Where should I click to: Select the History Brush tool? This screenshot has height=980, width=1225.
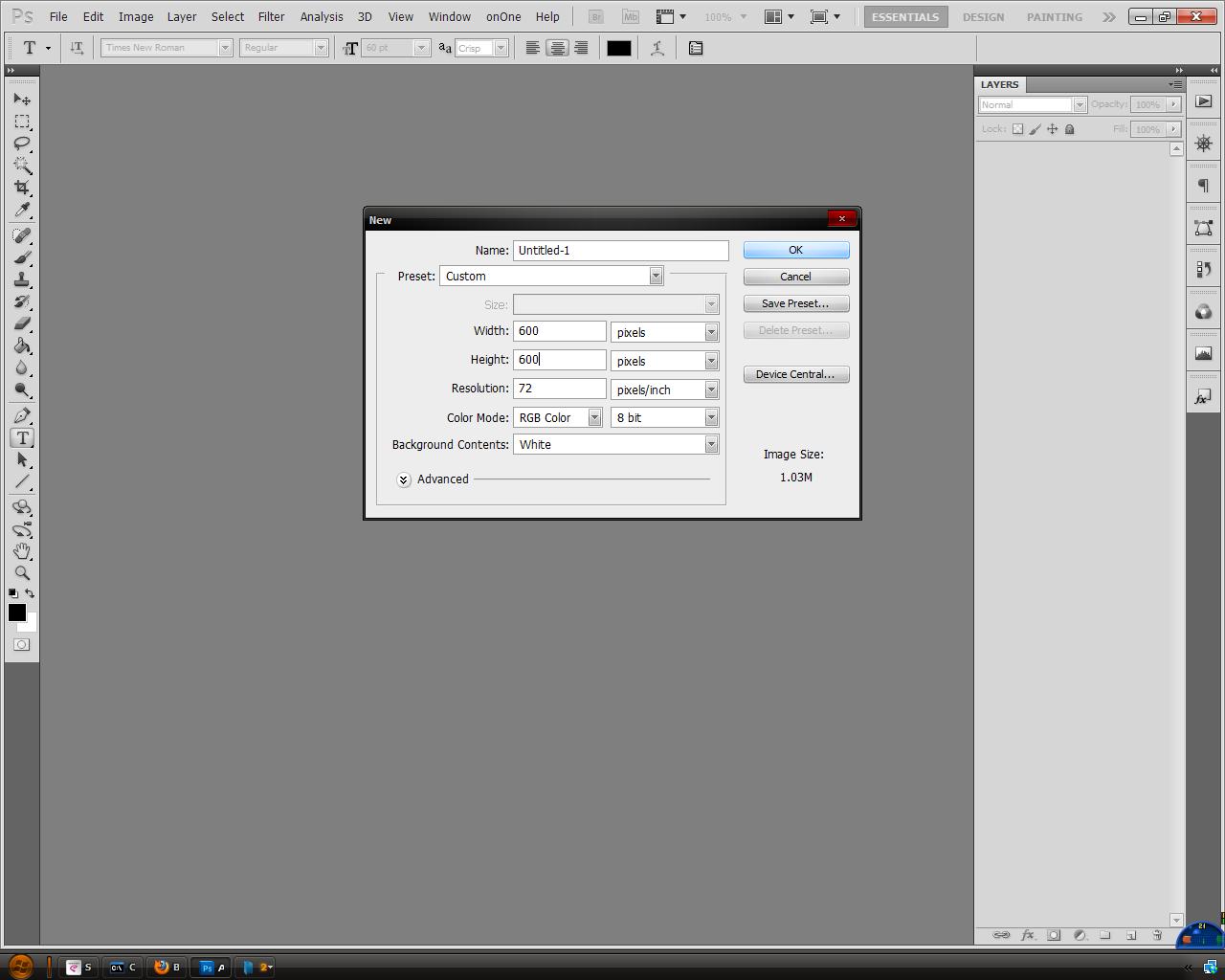22,301
